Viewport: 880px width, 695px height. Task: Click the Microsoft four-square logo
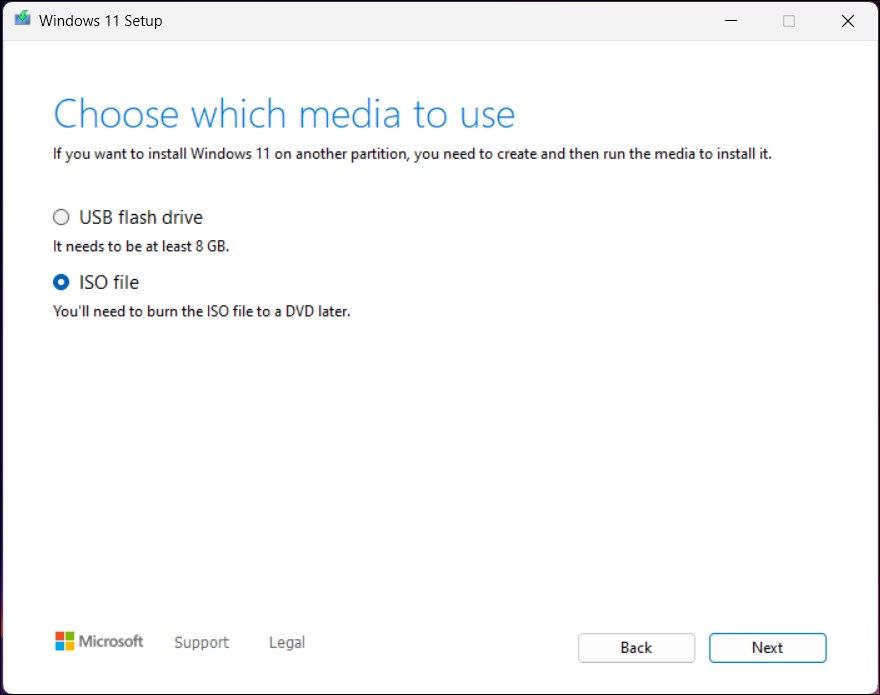pos(66,641)
